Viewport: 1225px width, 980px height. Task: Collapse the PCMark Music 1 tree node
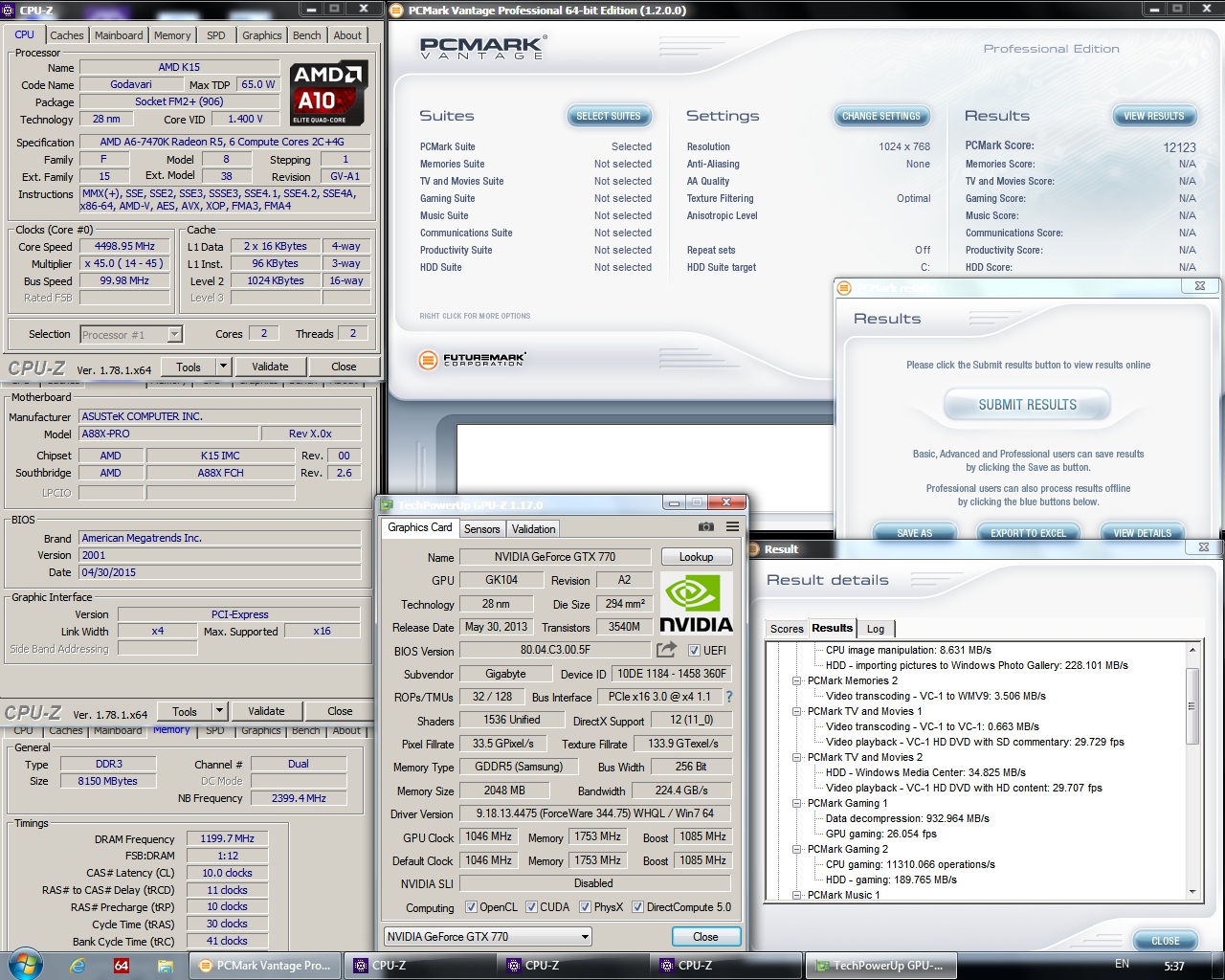796,896
